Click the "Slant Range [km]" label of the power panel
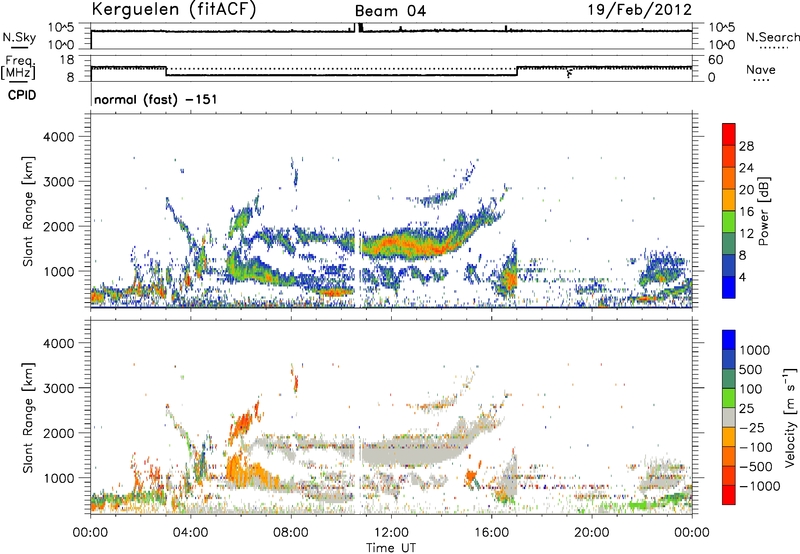The width and height of the screenshot is (800, 554). [28, 211]
